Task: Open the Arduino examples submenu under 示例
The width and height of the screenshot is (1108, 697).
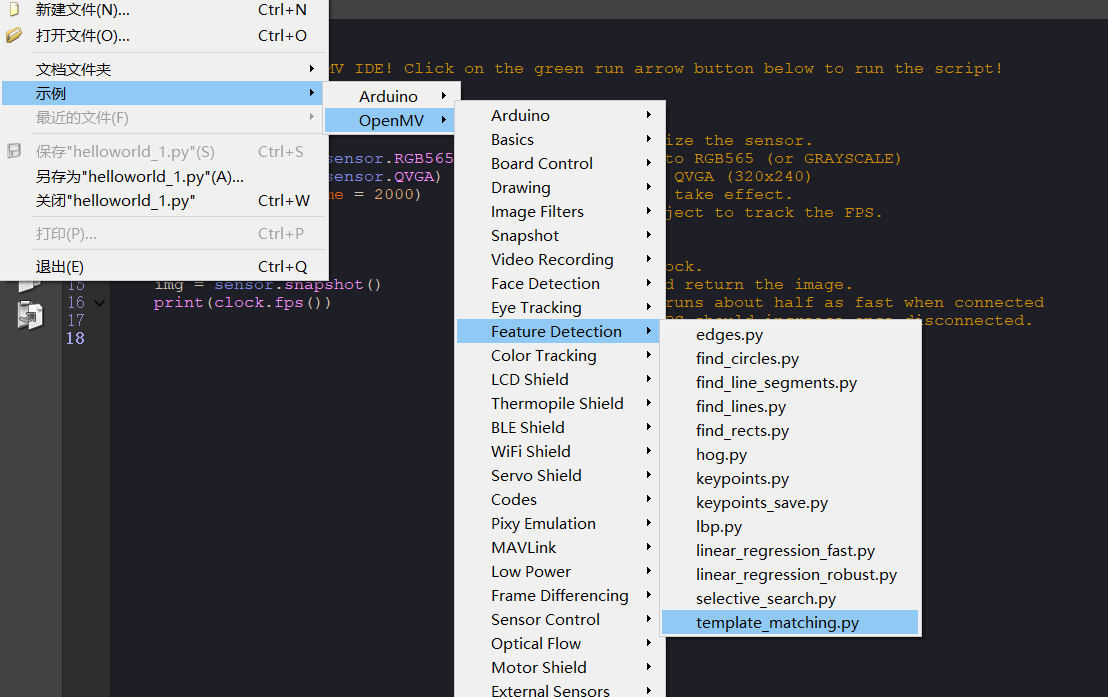Action: coord(391,96)
